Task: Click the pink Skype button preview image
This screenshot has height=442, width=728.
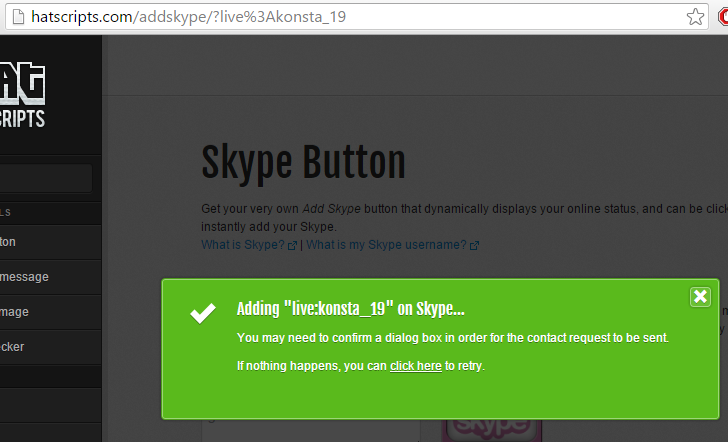Action: click(491, 430)
